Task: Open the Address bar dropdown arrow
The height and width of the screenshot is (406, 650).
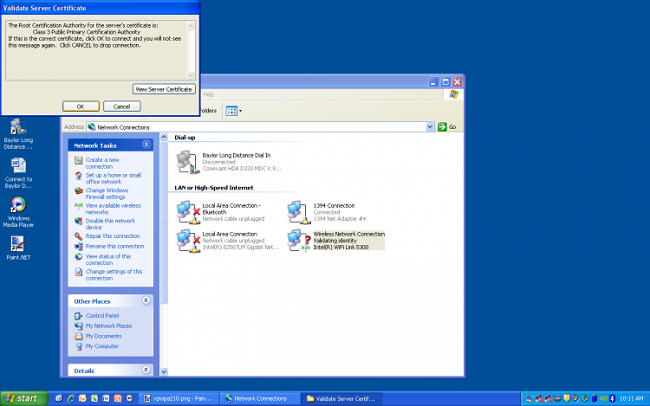Action: 429,127
